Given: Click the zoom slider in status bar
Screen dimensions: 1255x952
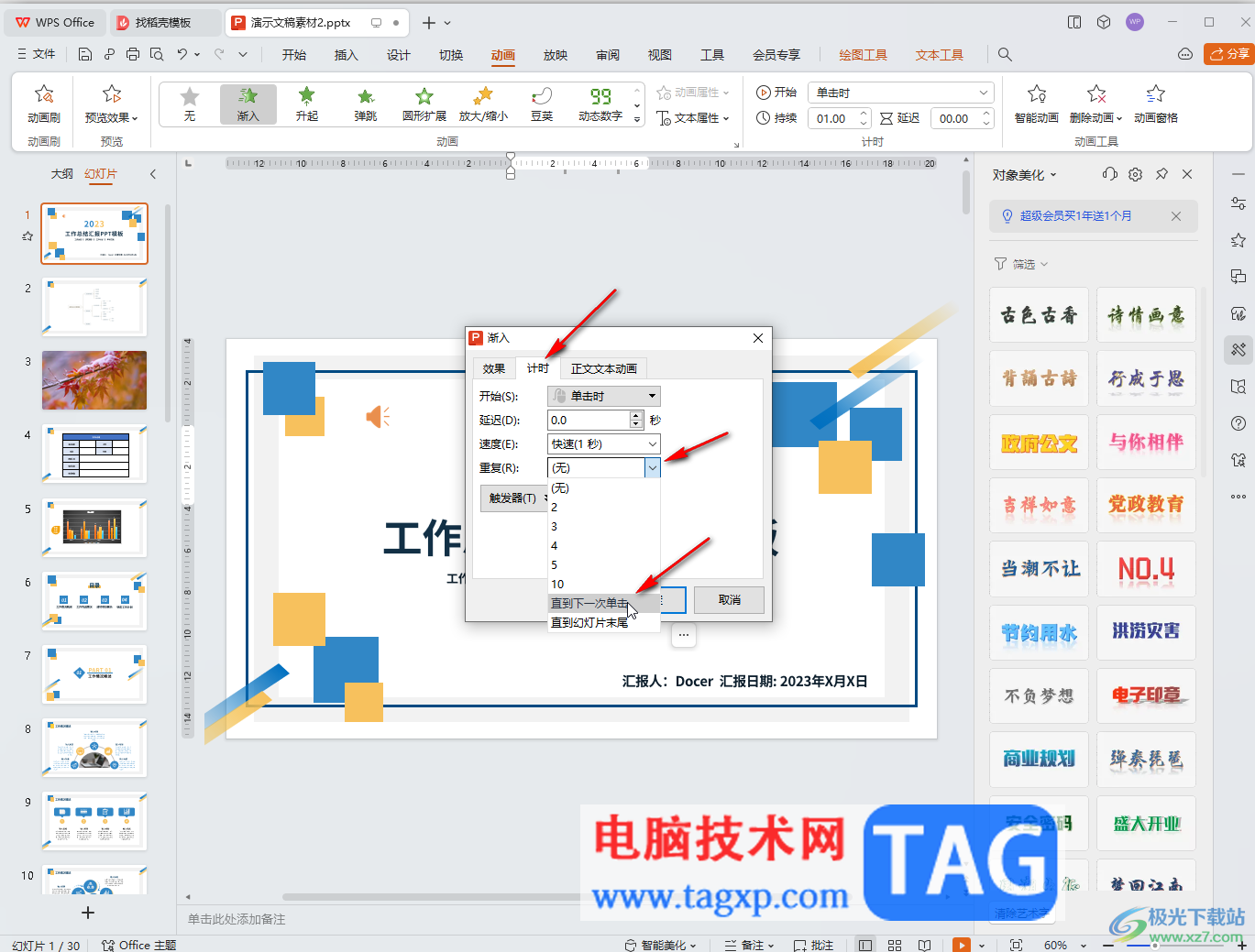Looking at the screenshot, I should (1154, 945).
